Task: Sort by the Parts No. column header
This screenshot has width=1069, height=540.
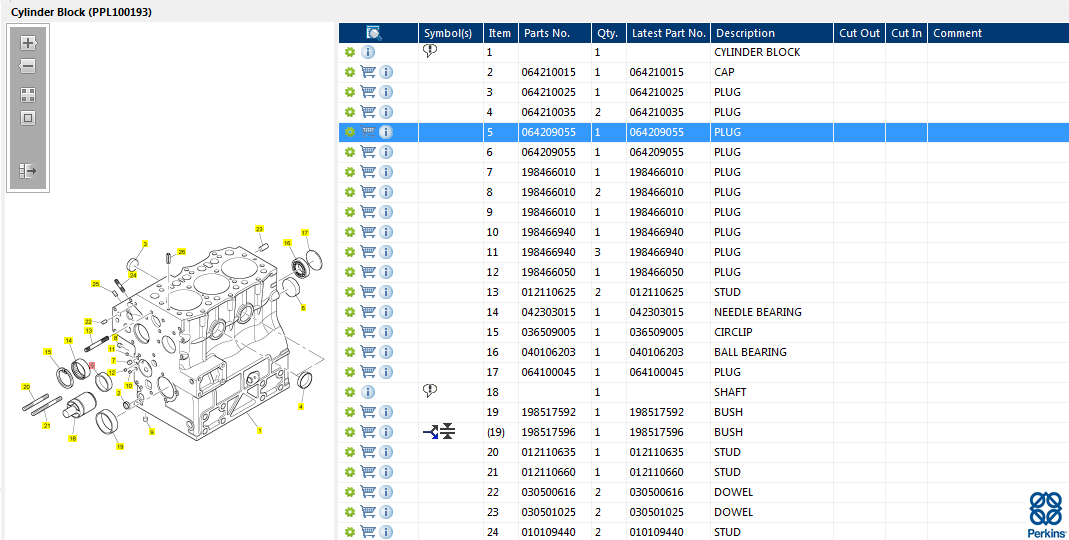Action: coord(547,33)
